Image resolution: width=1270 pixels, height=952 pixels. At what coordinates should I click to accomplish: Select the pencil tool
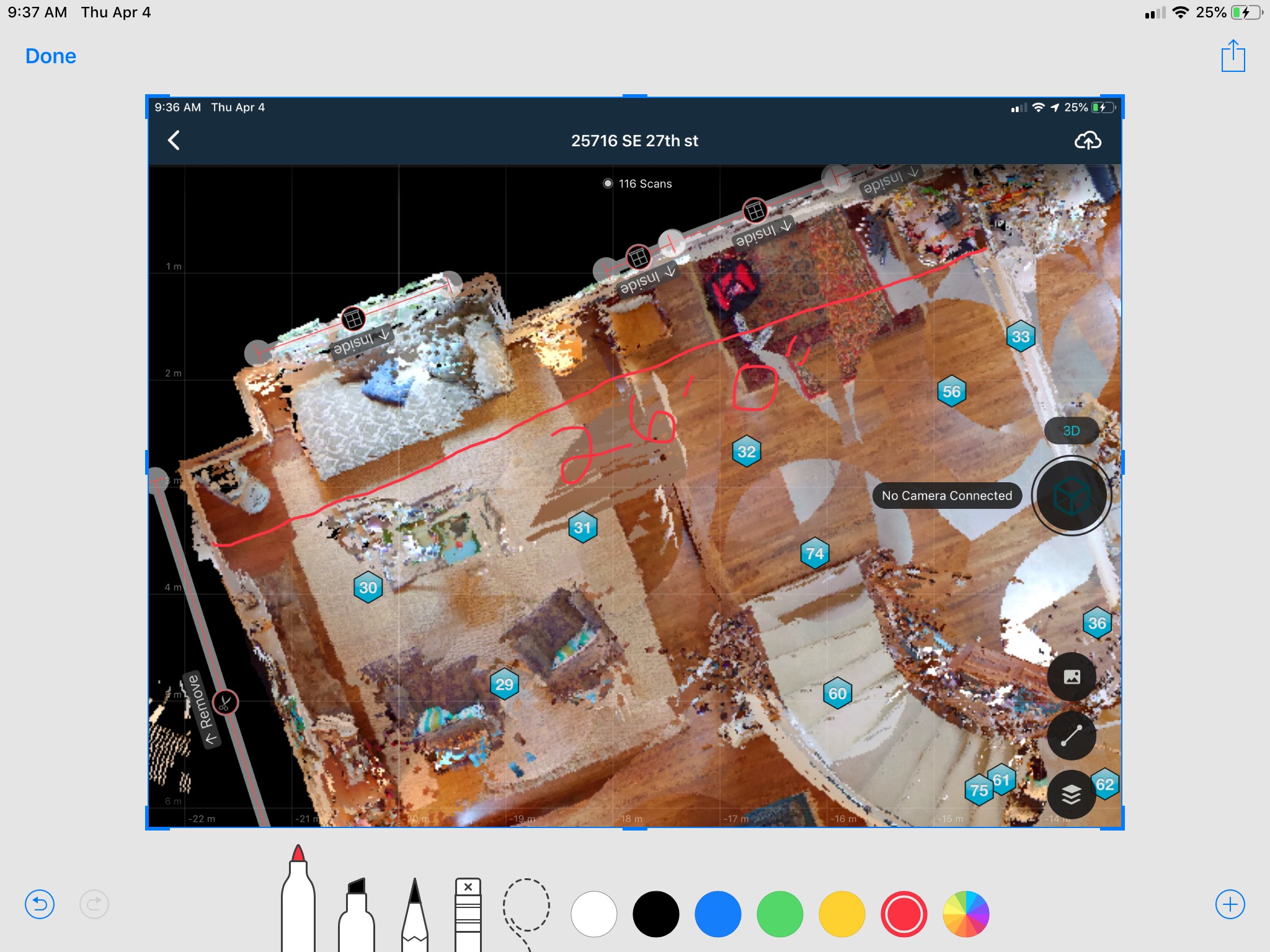415,914
